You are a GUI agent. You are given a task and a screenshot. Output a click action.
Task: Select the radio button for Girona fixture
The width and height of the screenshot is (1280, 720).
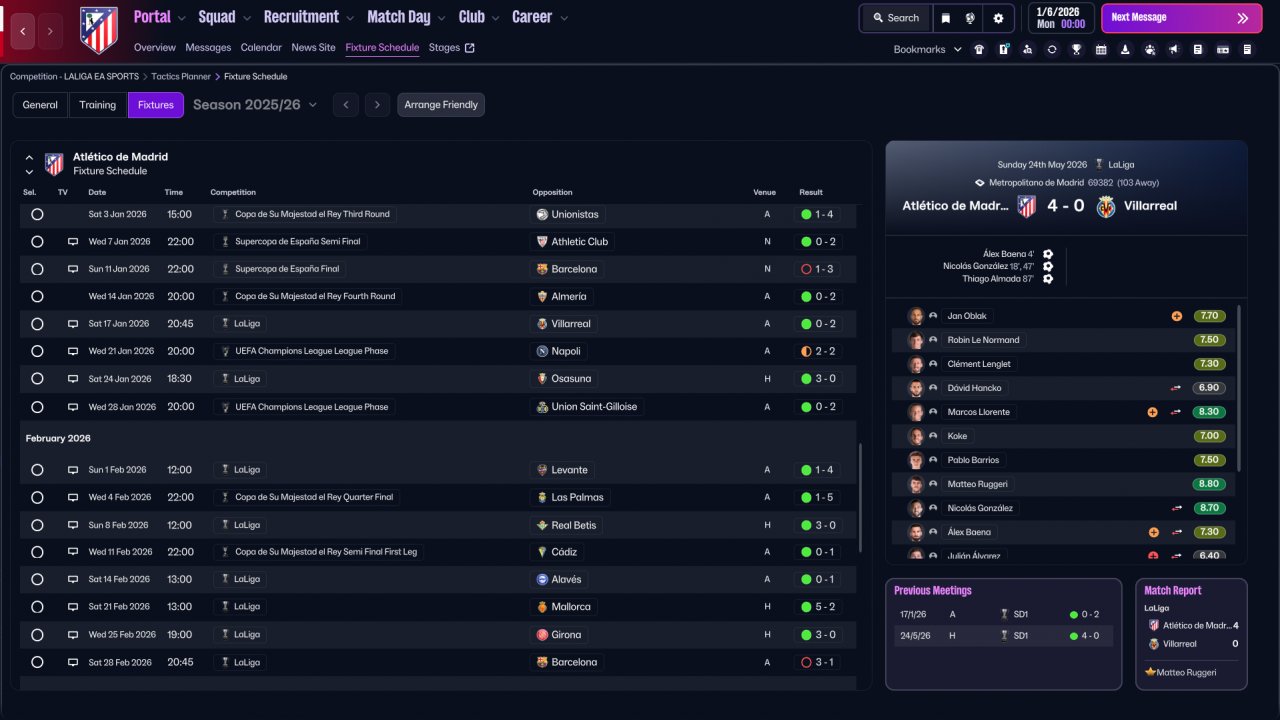(37, 635)
